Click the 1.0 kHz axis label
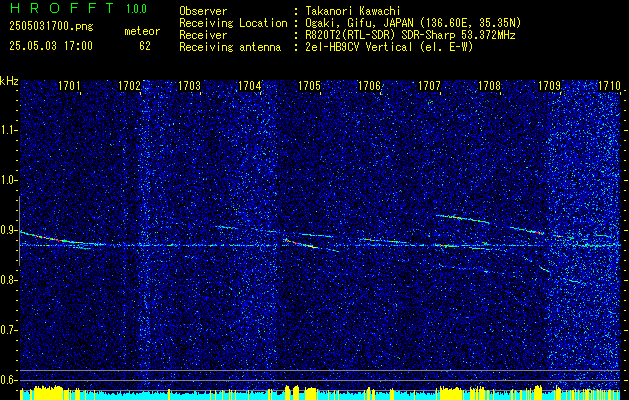 tap(8, 181)
